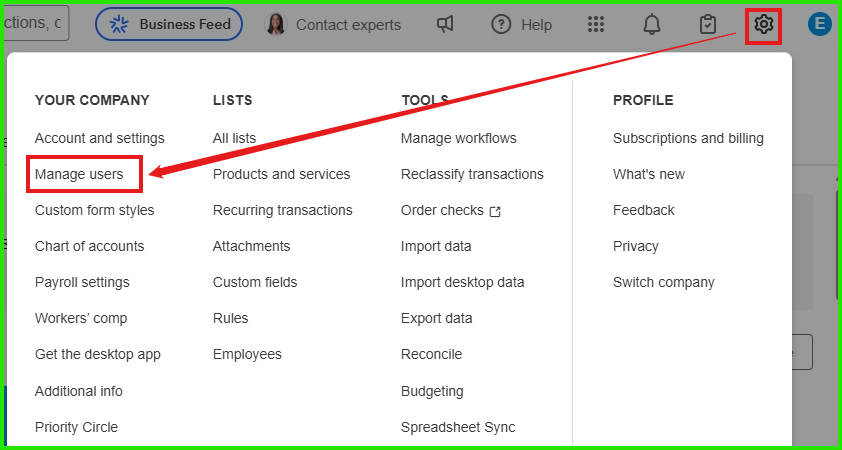Open Chart of accounts
842x450 pixels.
[x=90, y=246]
